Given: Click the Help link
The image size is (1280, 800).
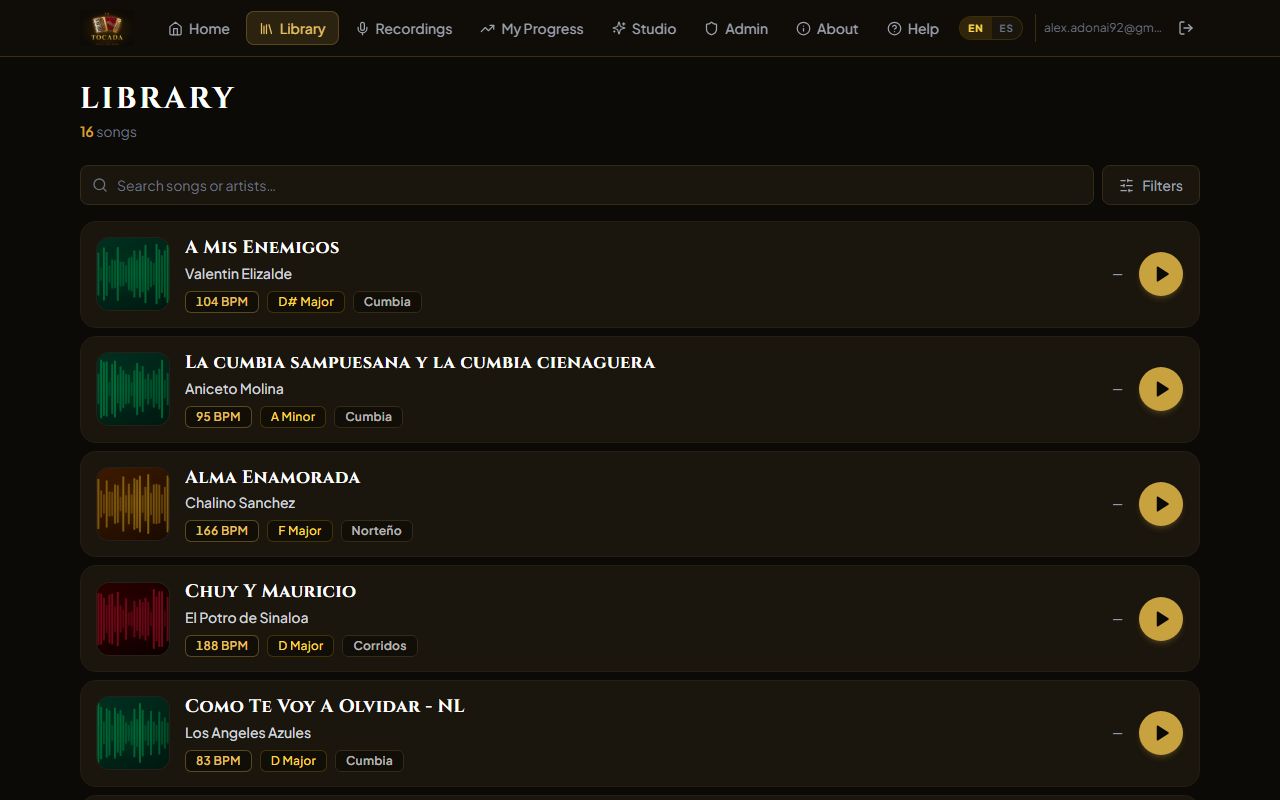Looking at the screenshot, I should pyautogui.click(x=913, y=28).
